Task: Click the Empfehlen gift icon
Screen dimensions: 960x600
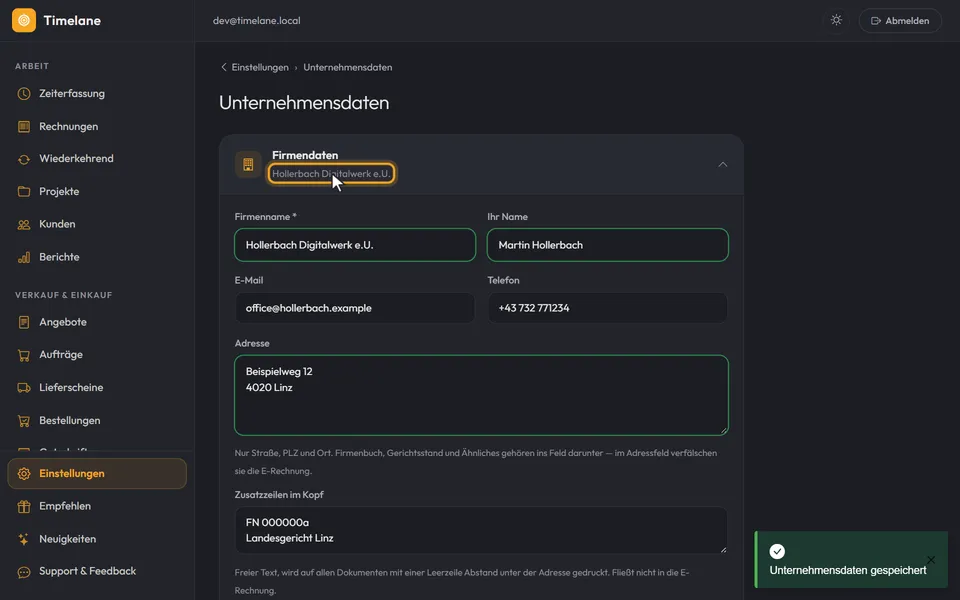Action: [24, 506]
